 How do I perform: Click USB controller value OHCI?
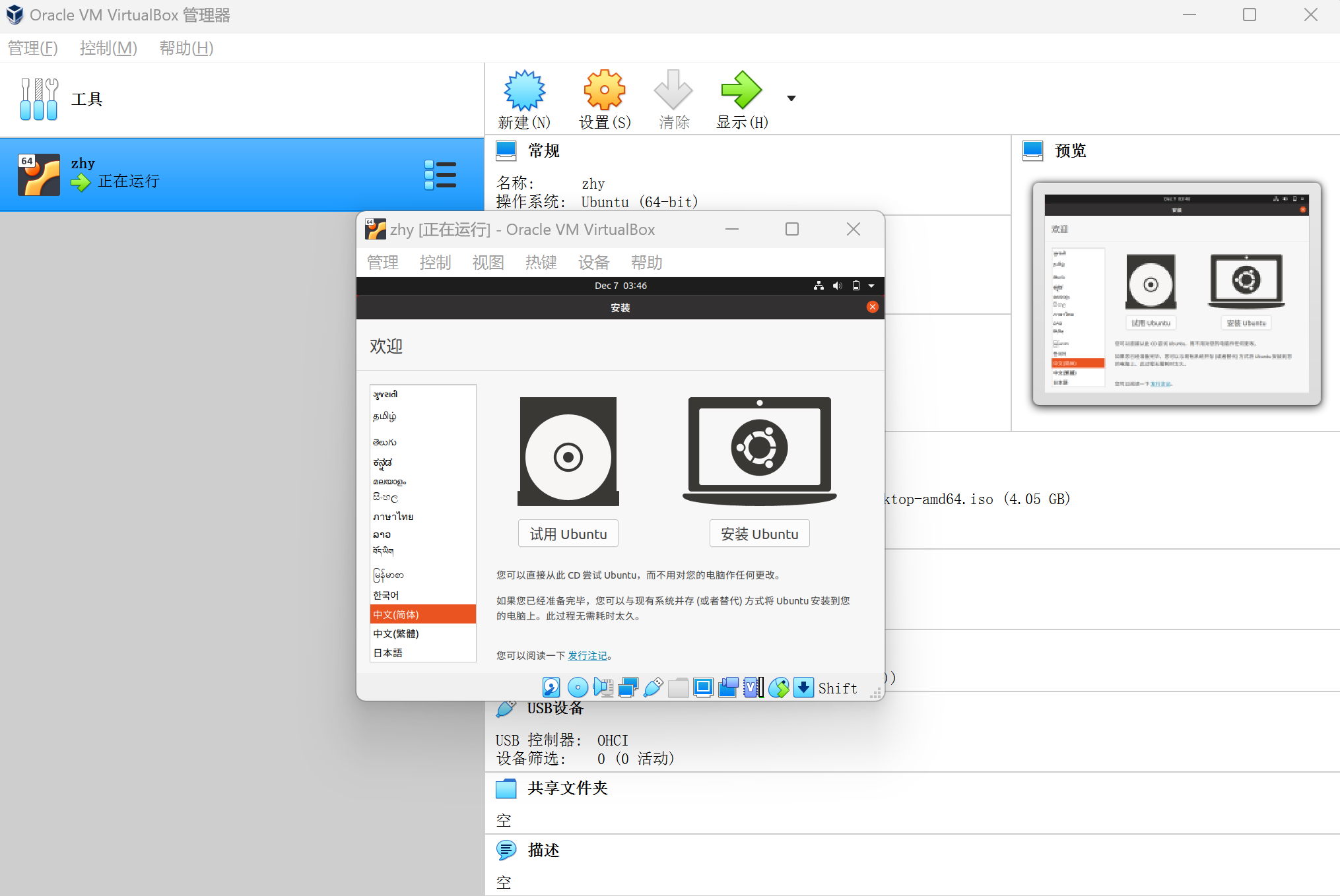point(613,740)
